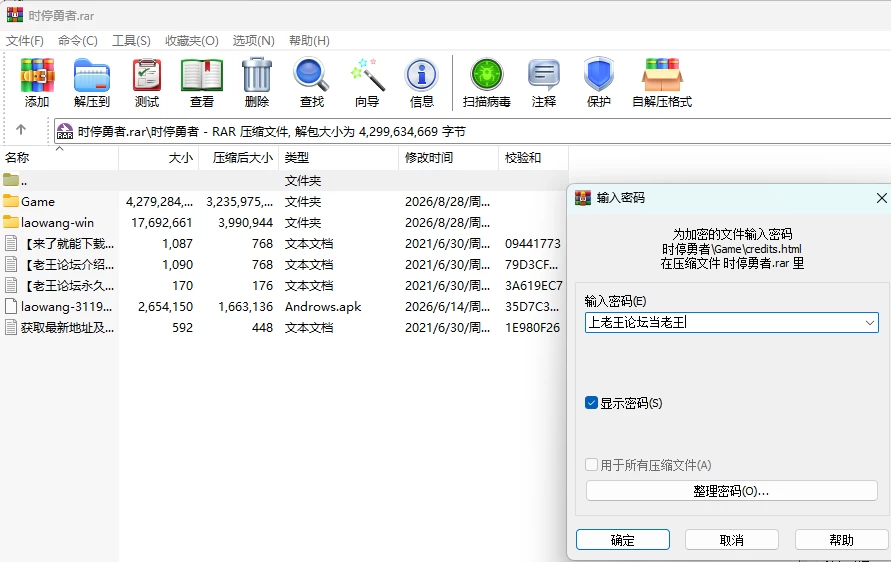Sort by the 压缩后大小 column header
Screen dimensions: 891x562
tap(239, 158)
